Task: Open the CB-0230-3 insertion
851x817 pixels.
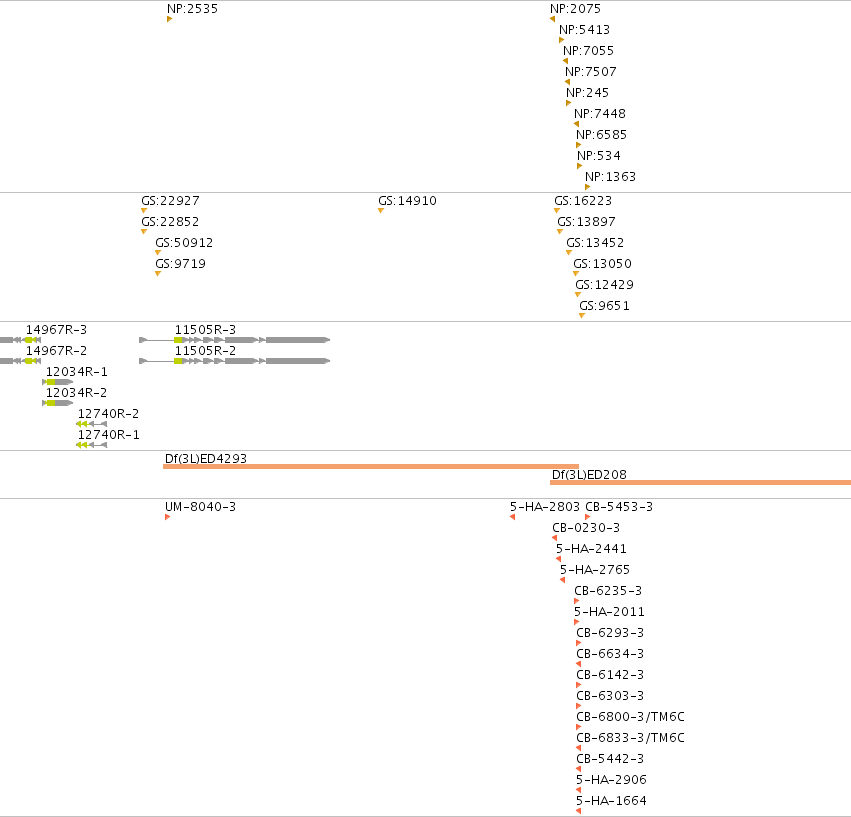Action: point(586,528)
